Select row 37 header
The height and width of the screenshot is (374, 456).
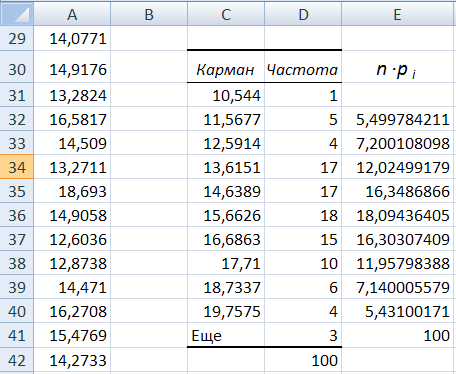(17, 239)
